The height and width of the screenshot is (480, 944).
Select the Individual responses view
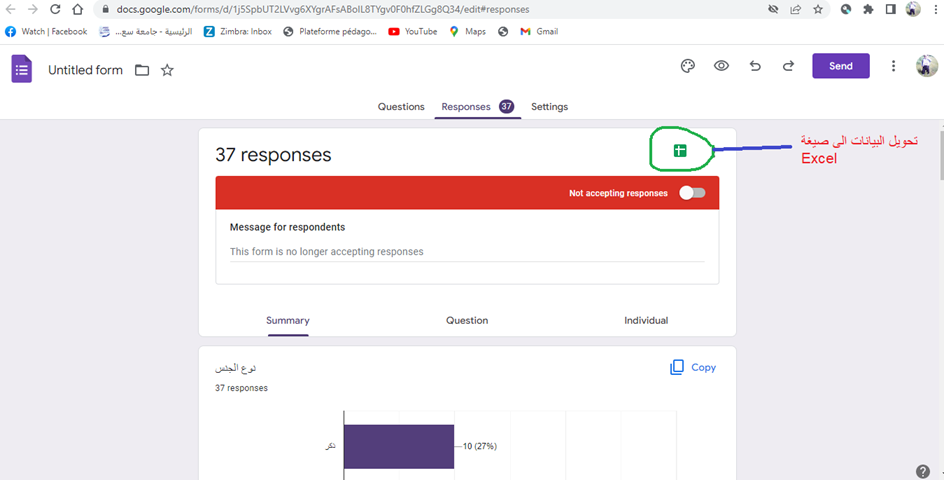[646, 321]
